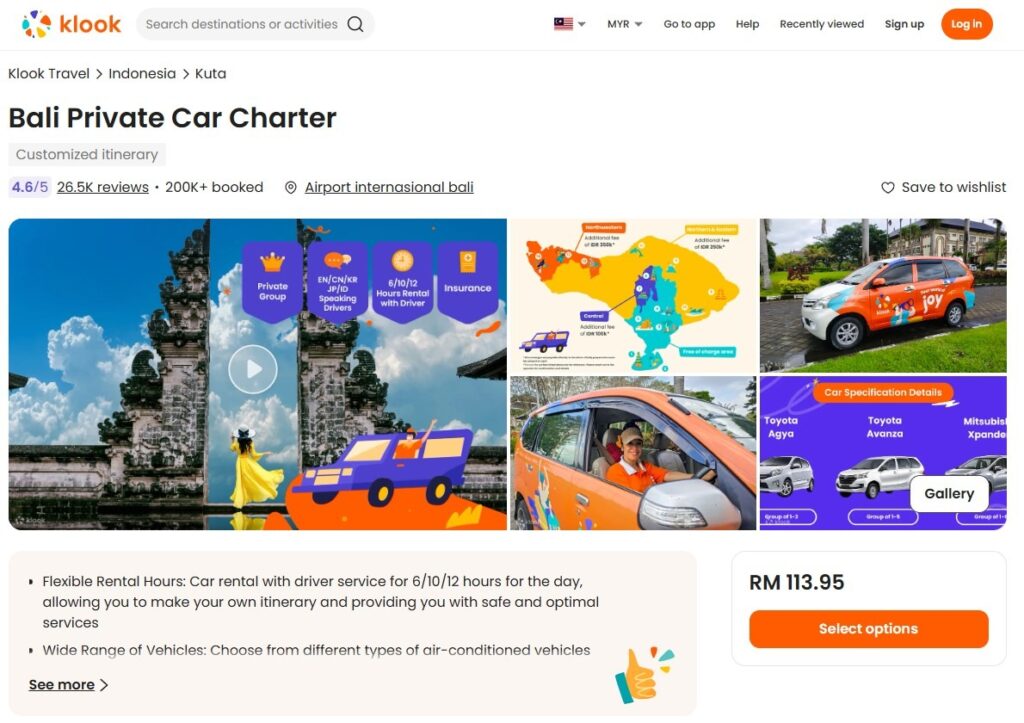Open the Bali map area thumbnail
Image resolution: width=1024 pixels, height=723 pixels.
click(633, 296)
